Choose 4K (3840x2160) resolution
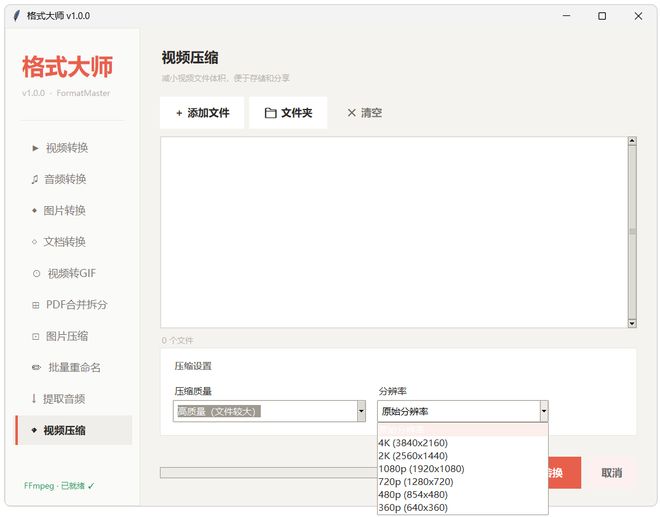Viewport: 660px width, 517px height. (x=463, y=443)
